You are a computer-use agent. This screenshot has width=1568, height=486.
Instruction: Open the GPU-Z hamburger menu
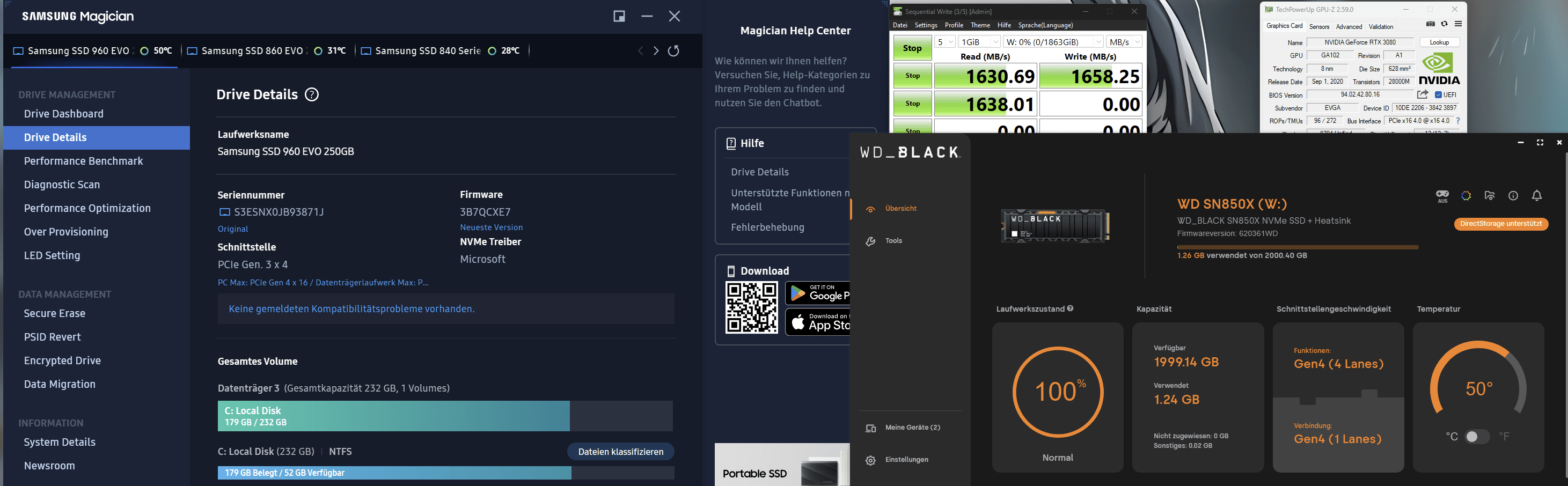click(1458, 24)
